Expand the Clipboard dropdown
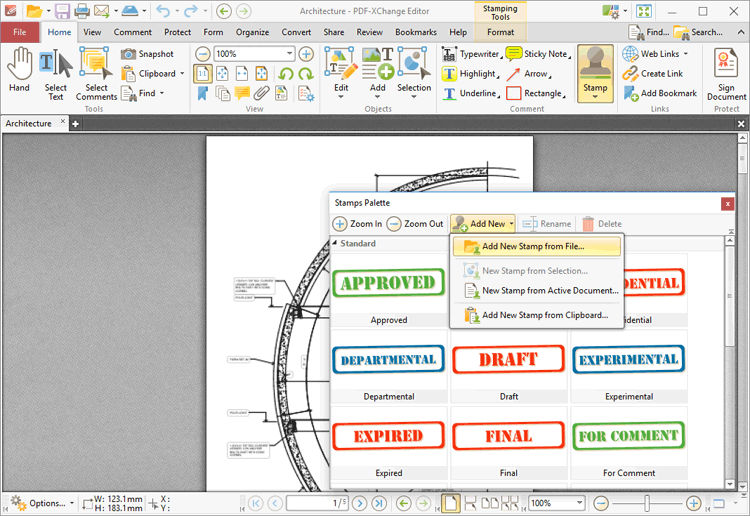 pos(182,74)
